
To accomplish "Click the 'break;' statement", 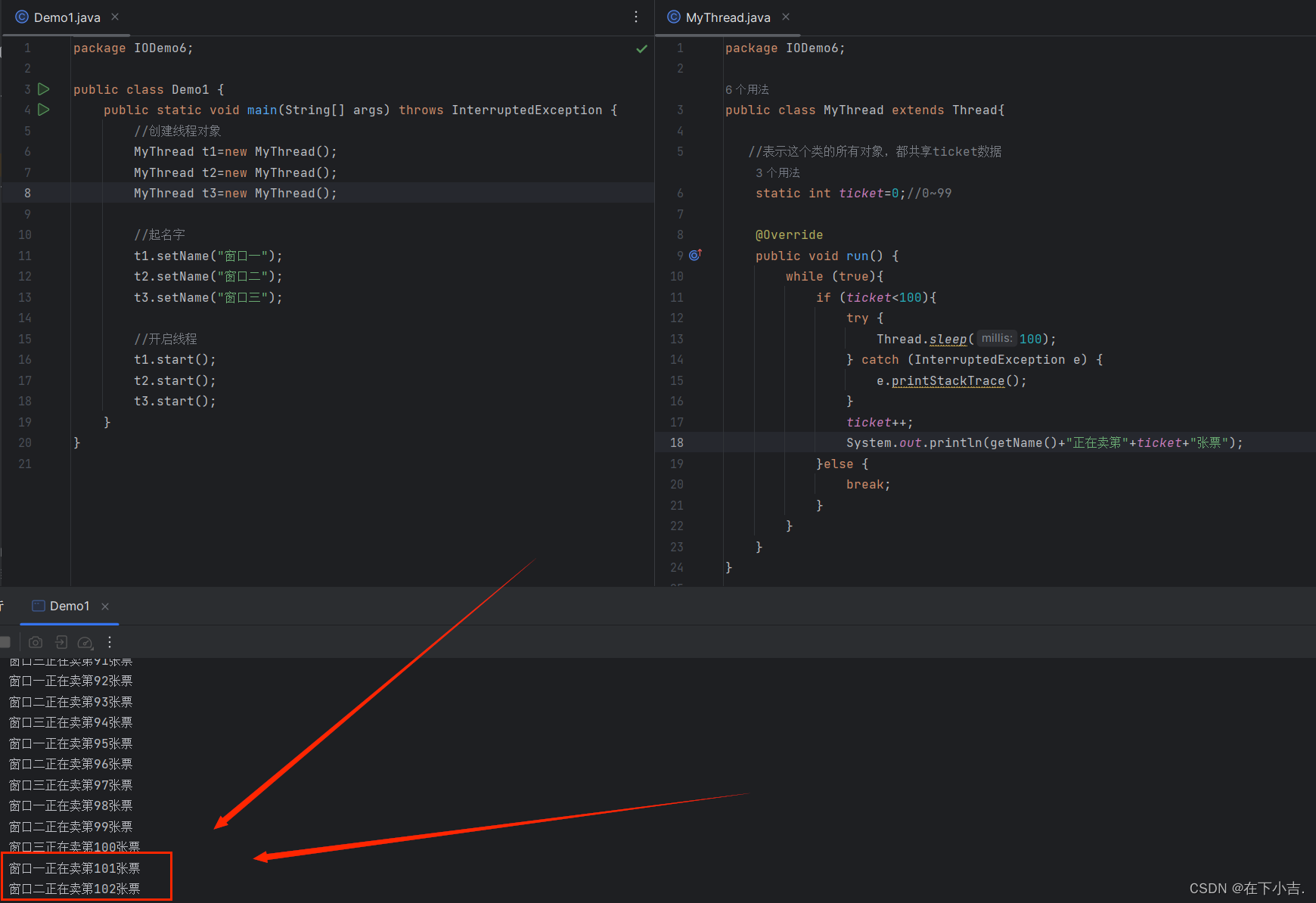I will 868,484.
